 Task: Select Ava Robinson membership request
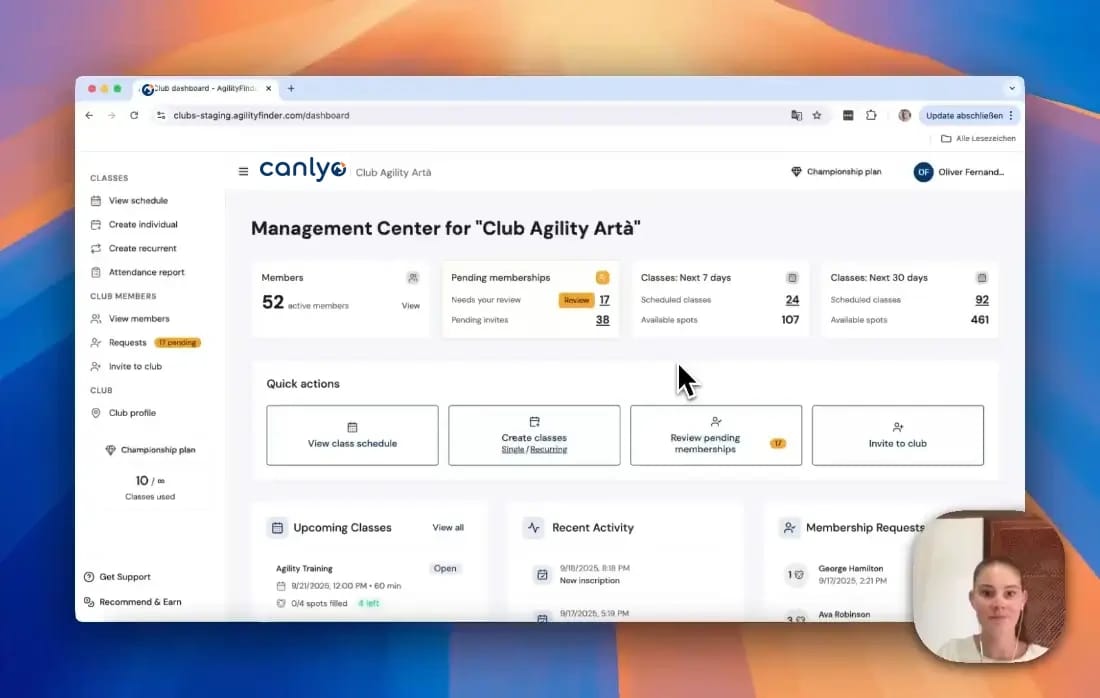(844, 615)
